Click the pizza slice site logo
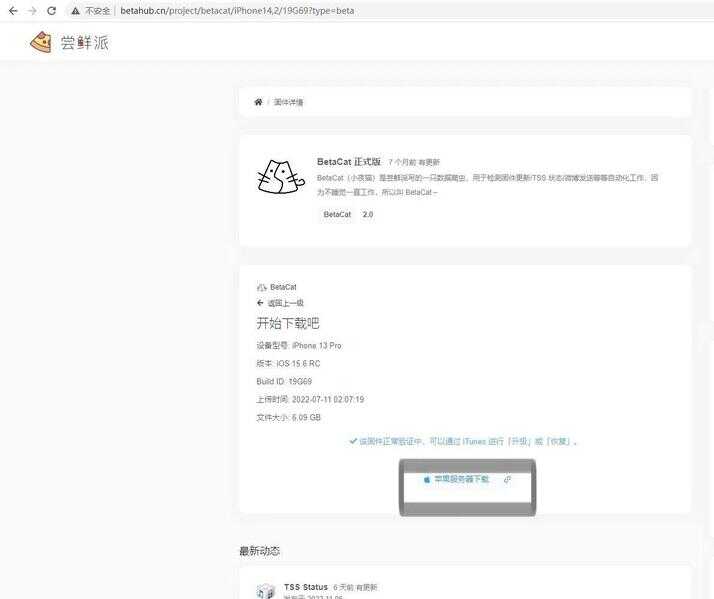This screenshot has width=714, height=599. pyautogui.click(x=40, y=42)
